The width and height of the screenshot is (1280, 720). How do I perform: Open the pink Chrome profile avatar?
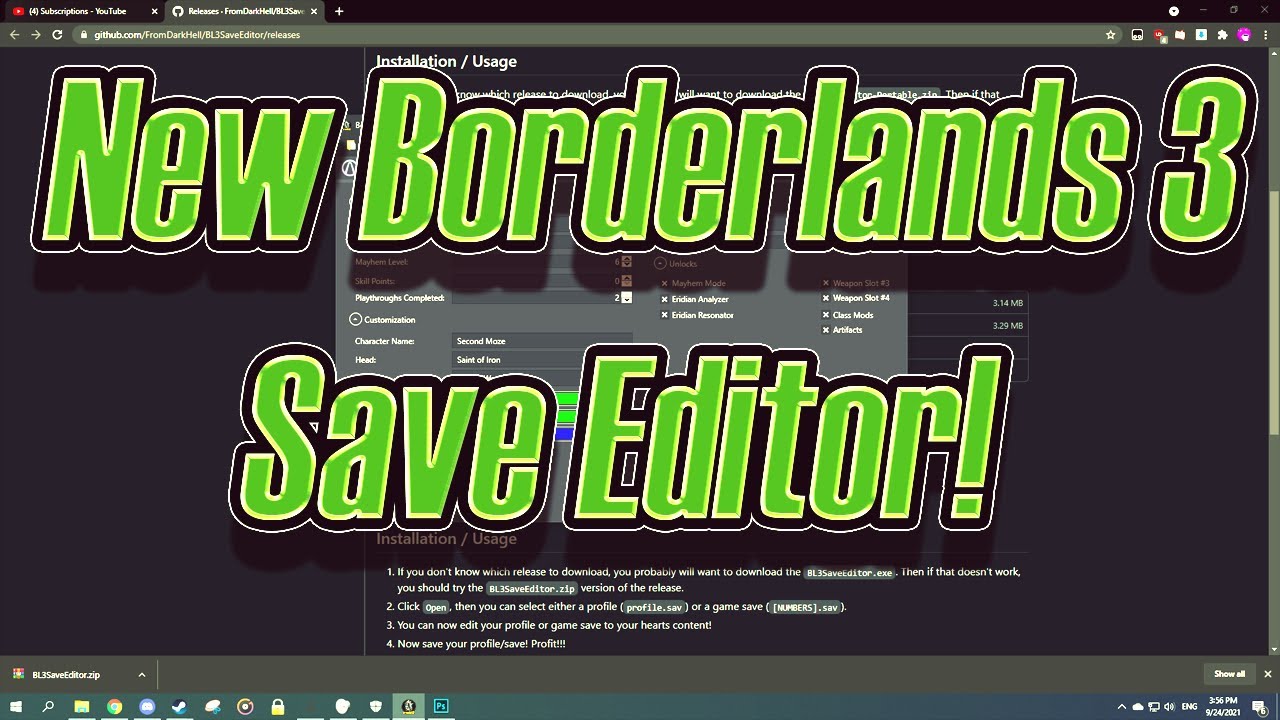click(1244, 34)
